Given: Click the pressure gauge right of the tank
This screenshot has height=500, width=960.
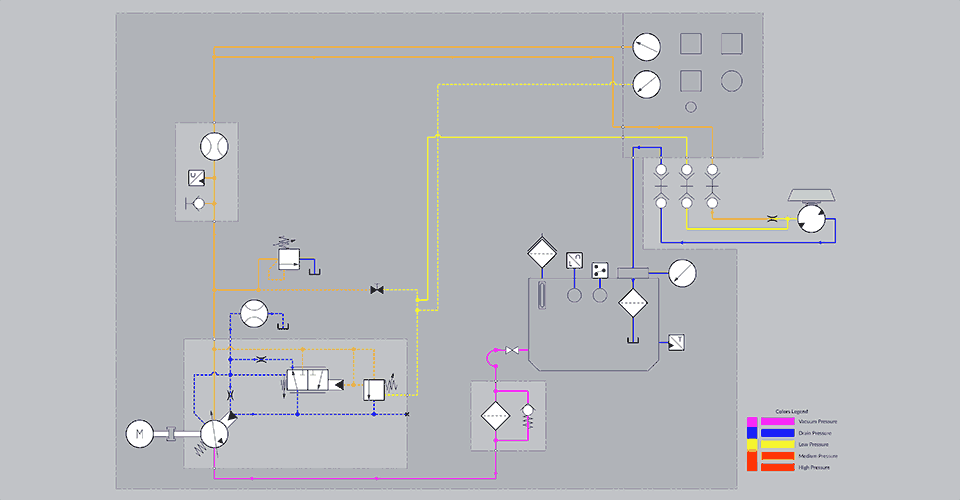Looking at the screenshot, I should point(682,272).
